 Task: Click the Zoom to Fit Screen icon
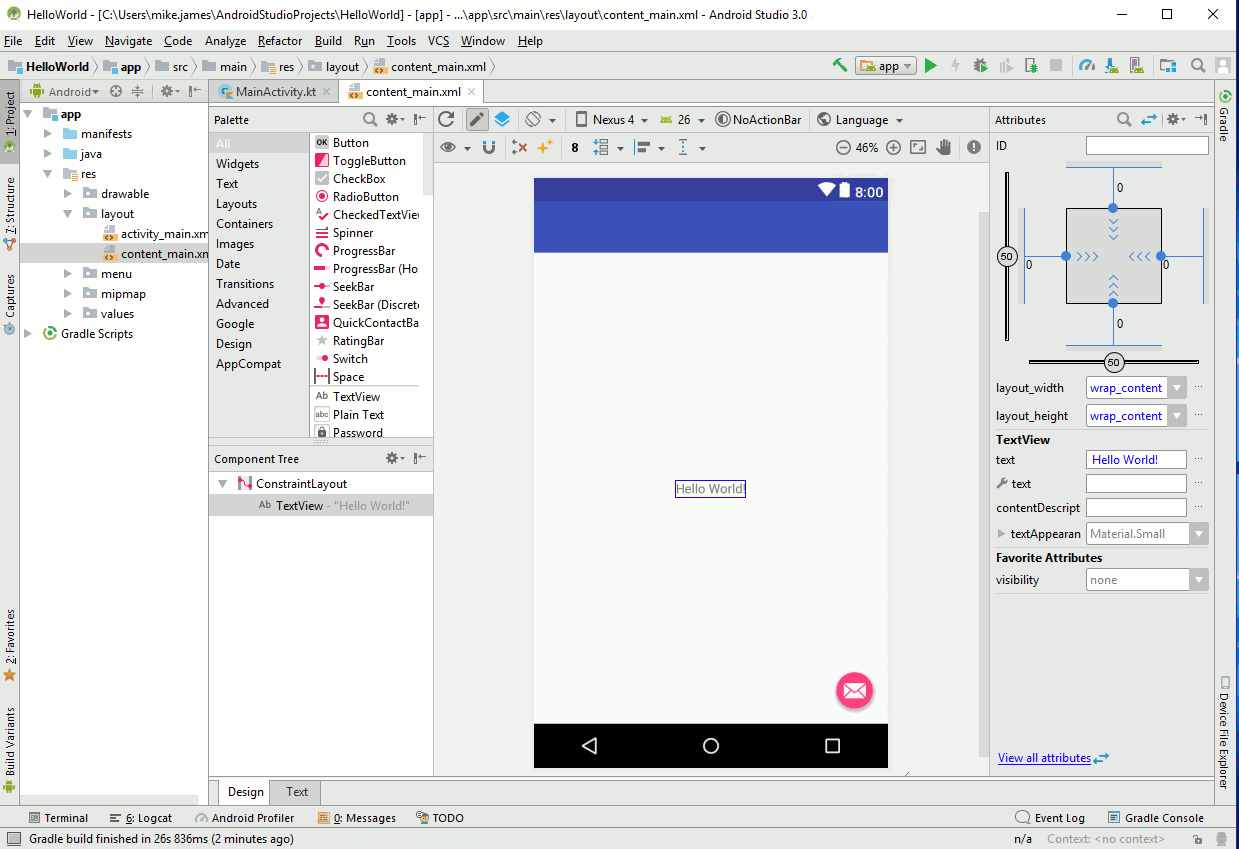918,147
